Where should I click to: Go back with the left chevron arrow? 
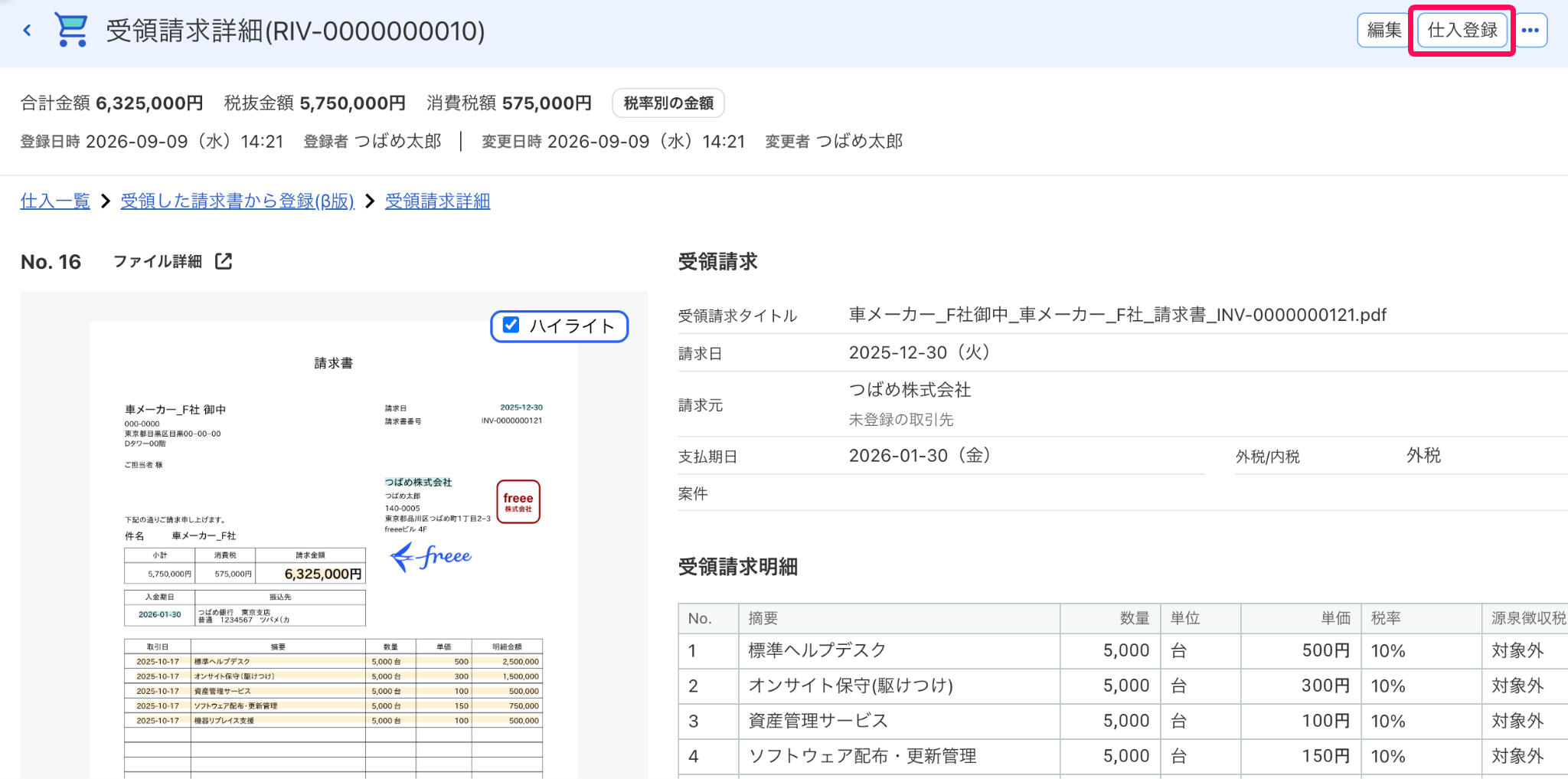pyautogui.click(x=28, y=31)
